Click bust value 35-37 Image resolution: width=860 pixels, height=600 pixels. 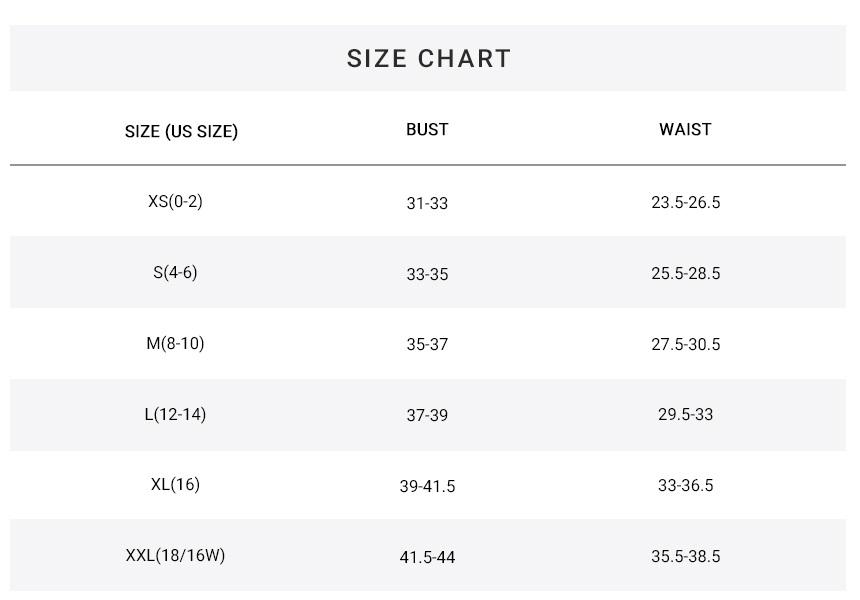click(427, 344)
